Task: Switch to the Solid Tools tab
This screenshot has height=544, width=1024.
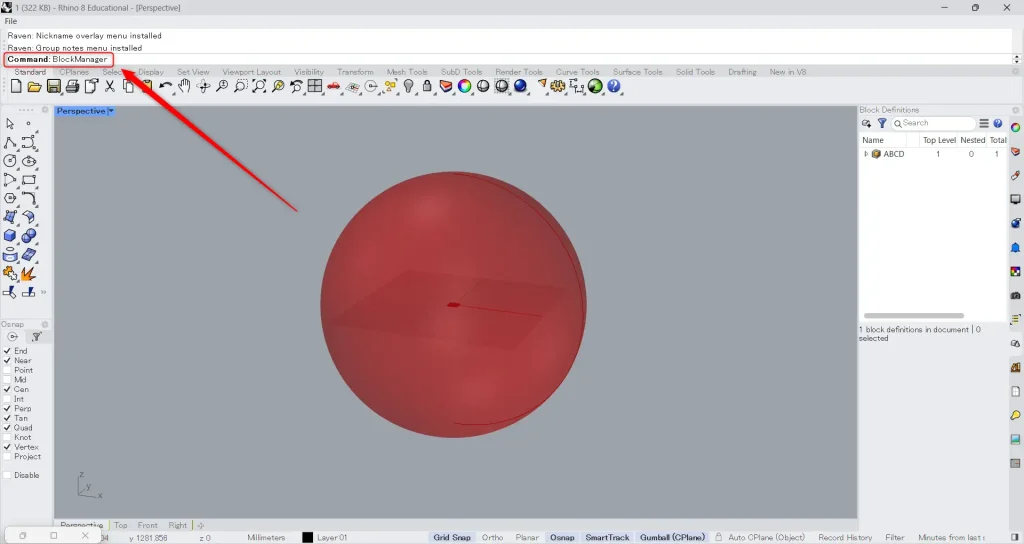Action: coord(695,72)
